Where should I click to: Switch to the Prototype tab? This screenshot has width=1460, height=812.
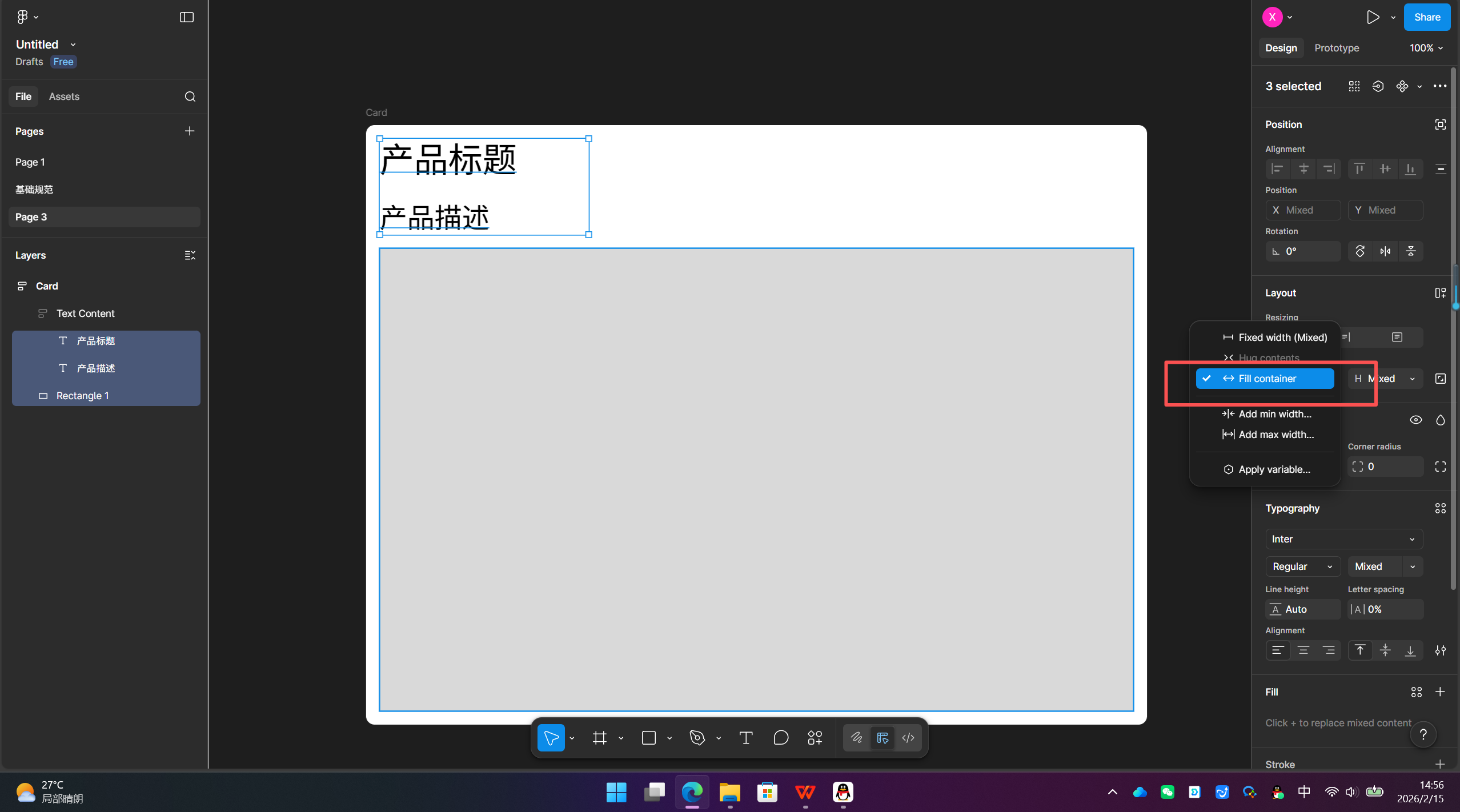[x=1337, y=48]
